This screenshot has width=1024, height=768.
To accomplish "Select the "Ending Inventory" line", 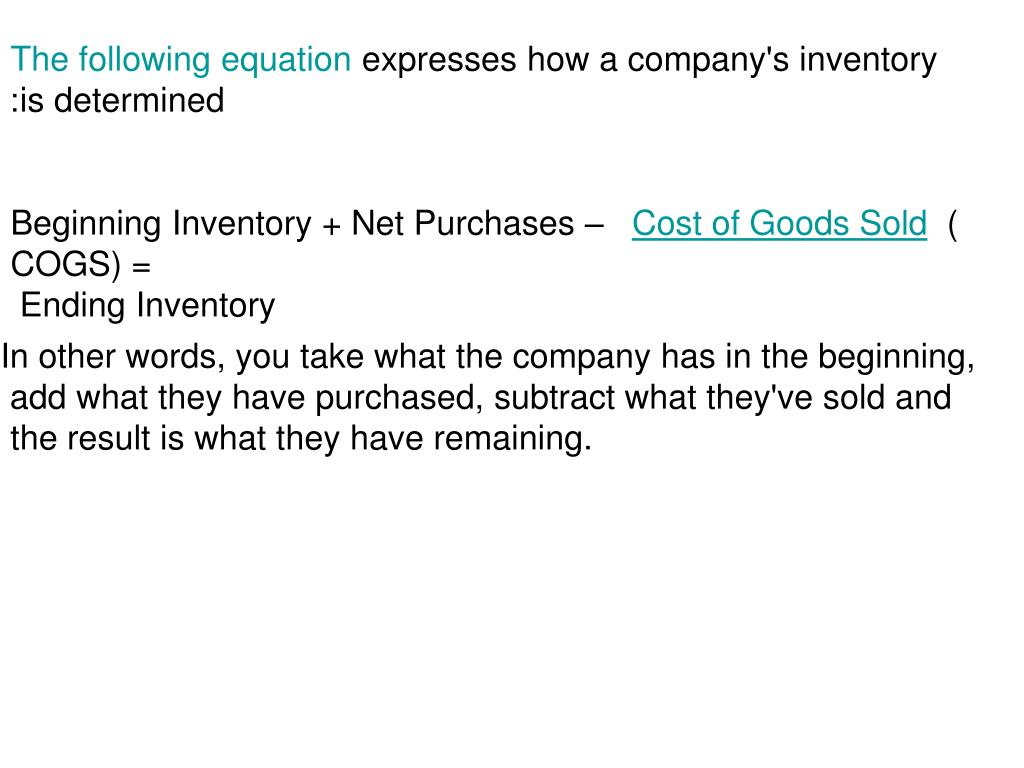I will (x=148, y=306).
